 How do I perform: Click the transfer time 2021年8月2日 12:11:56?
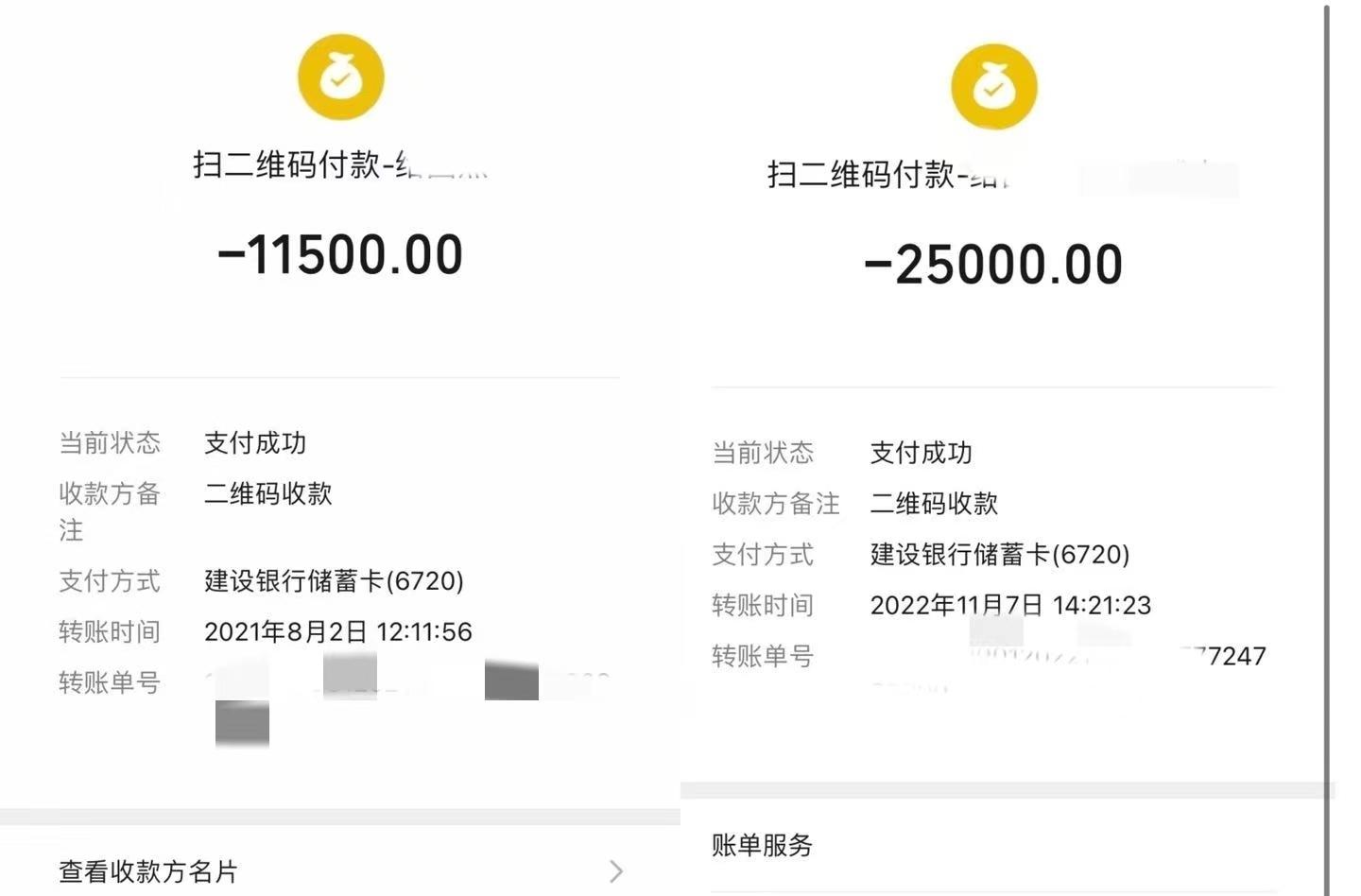tap(337, 631)
